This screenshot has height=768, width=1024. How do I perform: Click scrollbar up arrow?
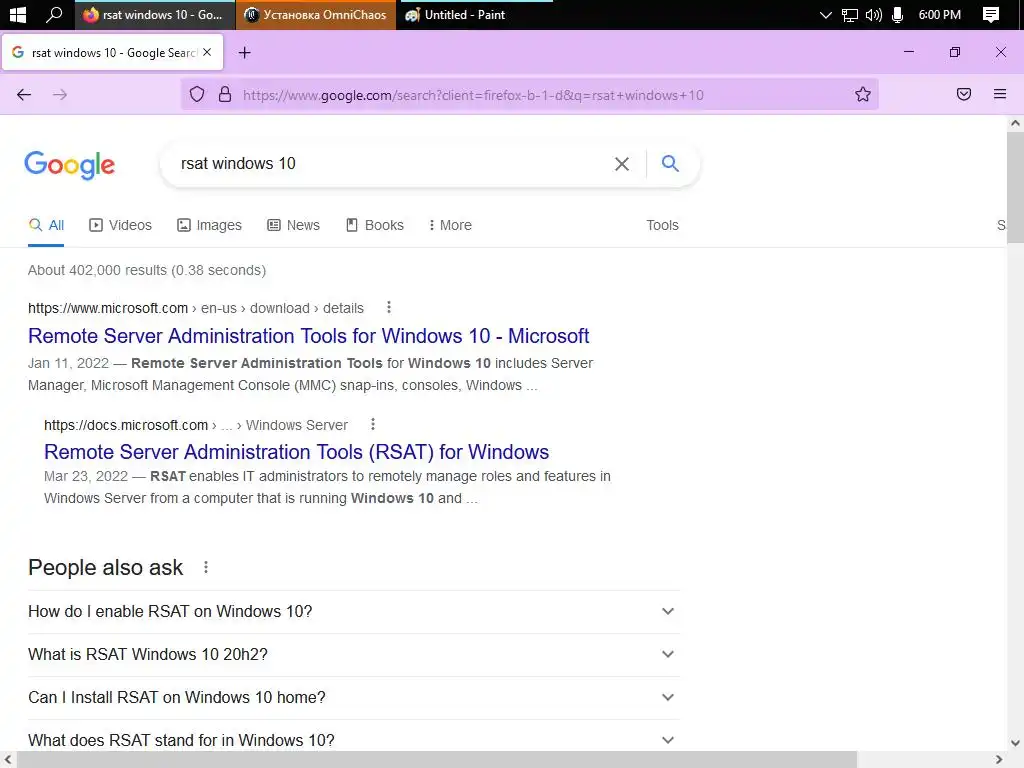click(1015, 123)
